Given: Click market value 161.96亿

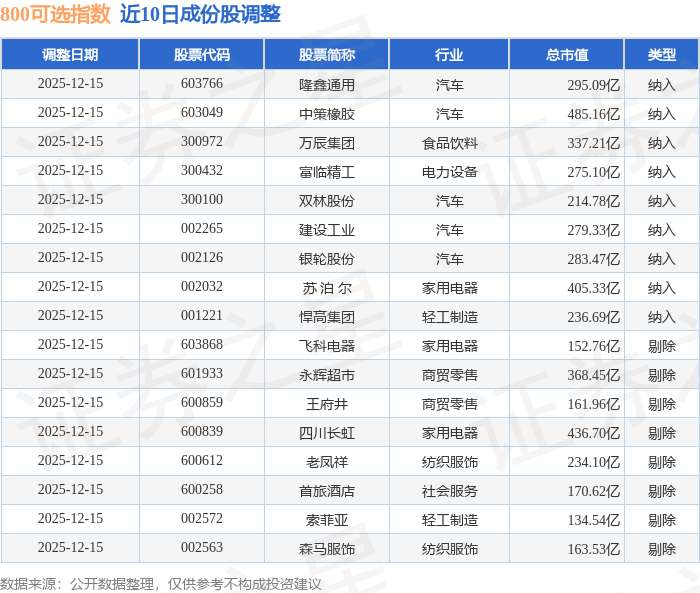Looking at the screenshot, I should click(594, 404).
